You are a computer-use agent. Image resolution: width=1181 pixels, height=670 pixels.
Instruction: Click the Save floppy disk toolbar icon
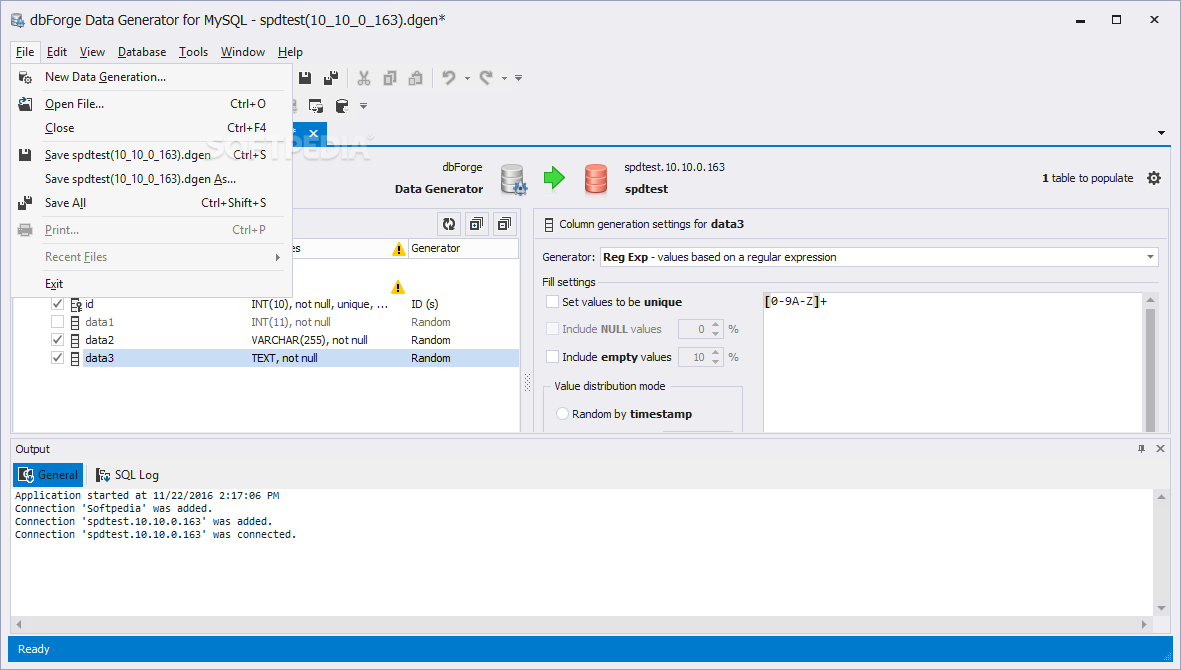pyautogui.click(x=305, y=78)
